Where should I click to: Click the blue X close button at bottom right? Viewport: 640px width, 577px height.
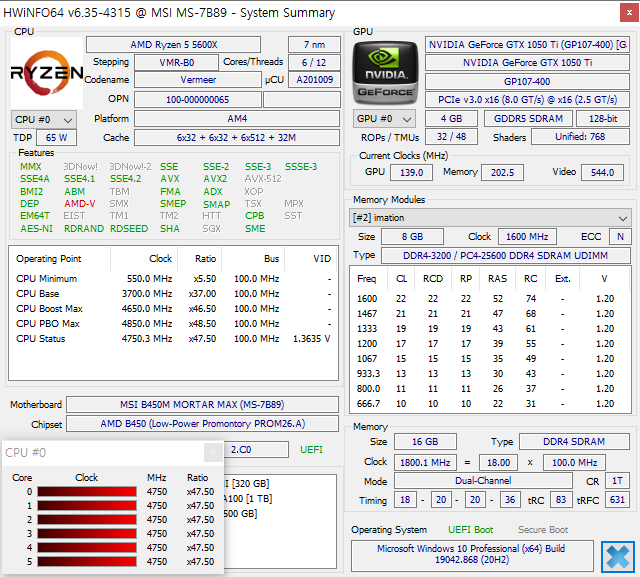click(618, 557)
